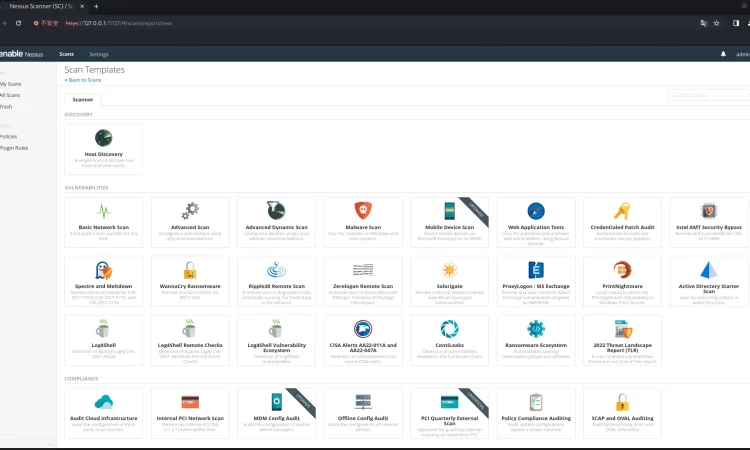750x450 pixels.
Task: Open the Zerologon Remote Scan icon
Action: click(363, 270)
